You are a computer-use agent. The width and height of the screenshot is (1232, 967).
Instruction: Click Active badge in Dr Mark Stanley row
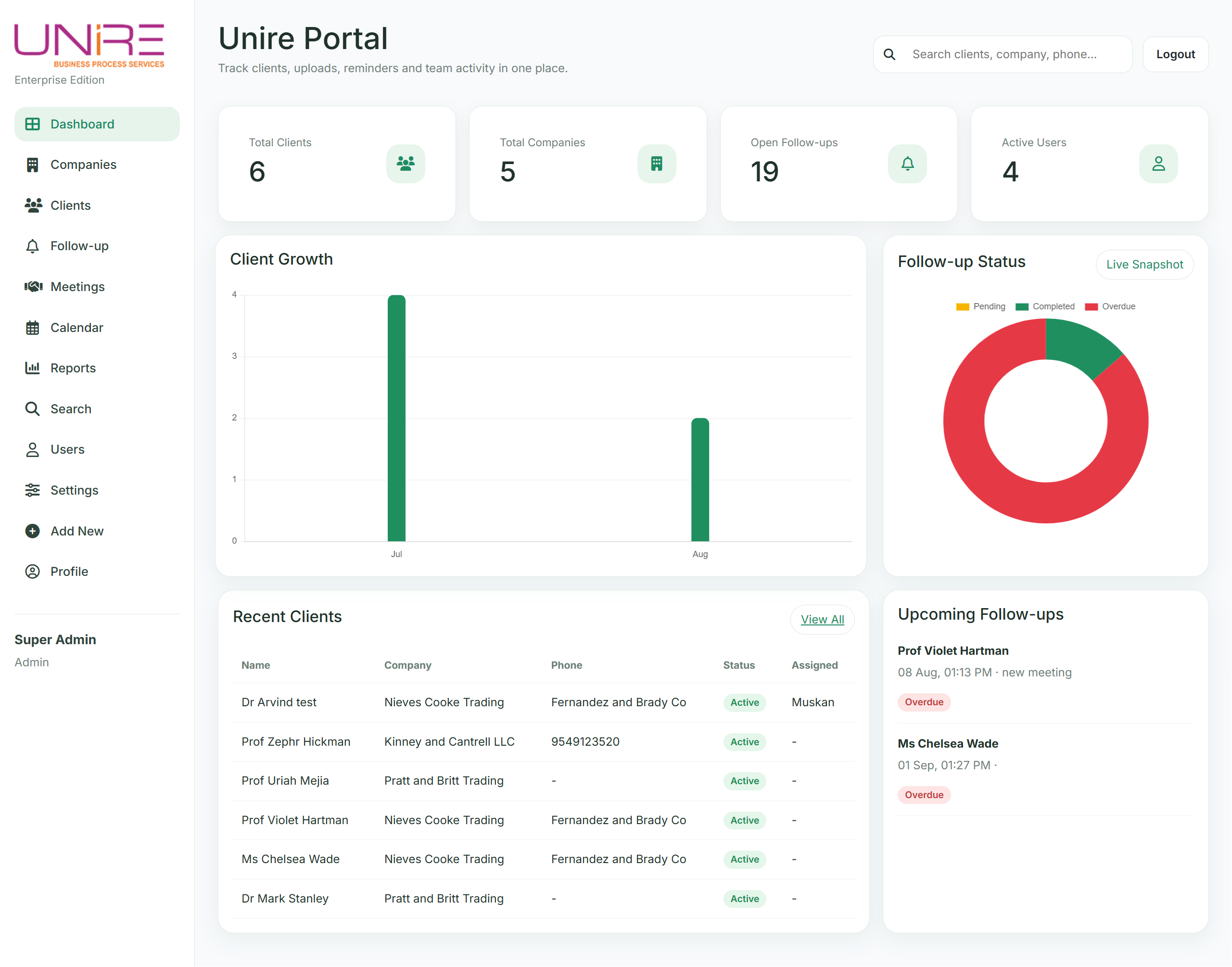[x=744, y=899]
